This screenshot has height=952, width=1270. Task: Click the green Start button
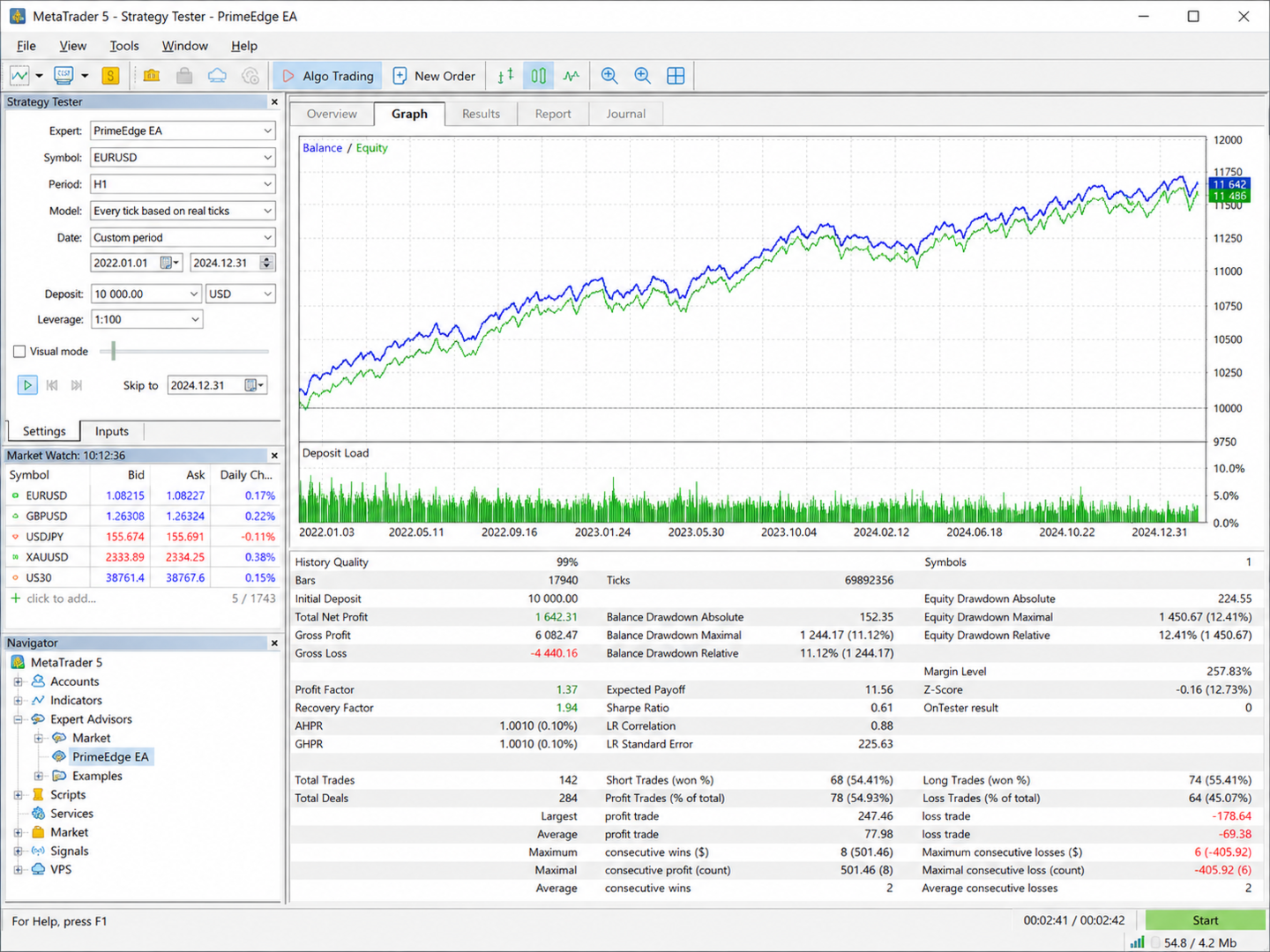click(x=1205, y=920)
